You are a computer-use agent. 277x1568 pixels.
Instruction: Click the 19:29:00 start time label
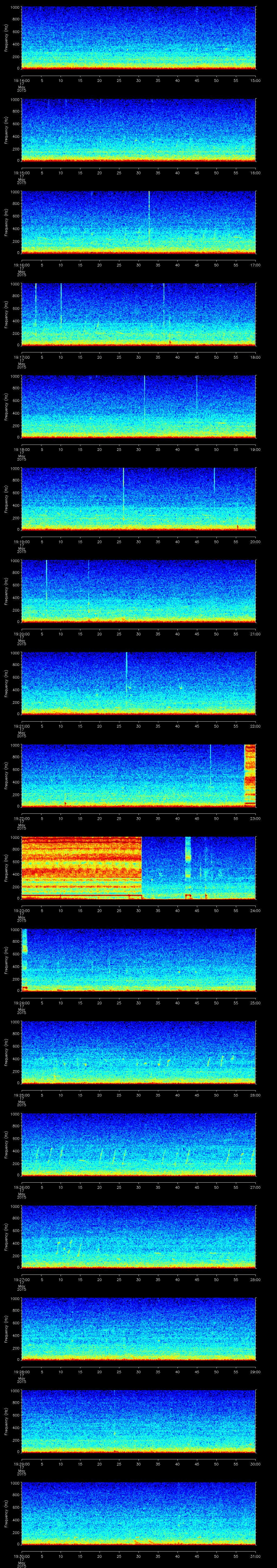click(x=21, y=1464)
